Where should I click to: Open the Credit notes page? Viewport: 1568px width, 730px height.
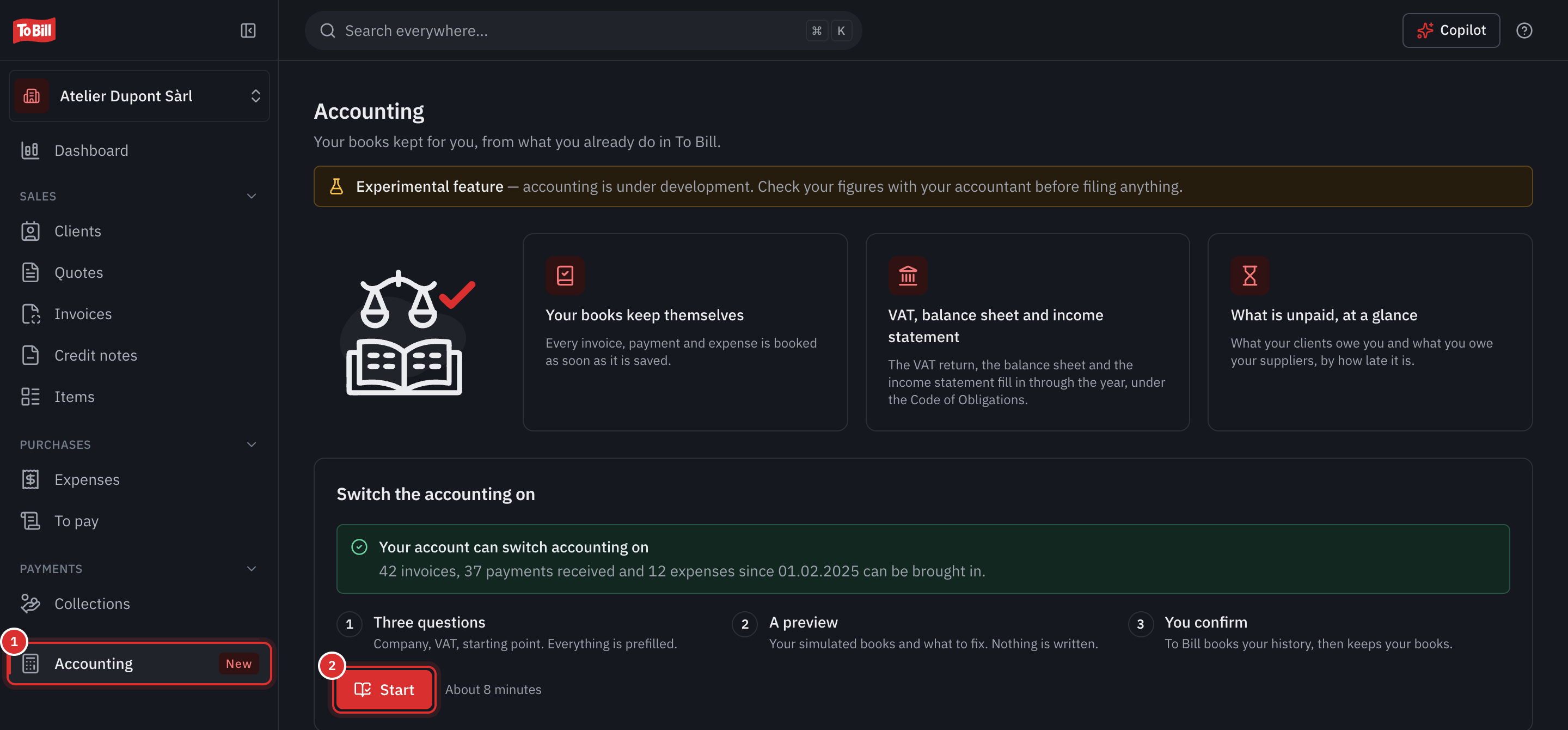[x=139, y=356]
